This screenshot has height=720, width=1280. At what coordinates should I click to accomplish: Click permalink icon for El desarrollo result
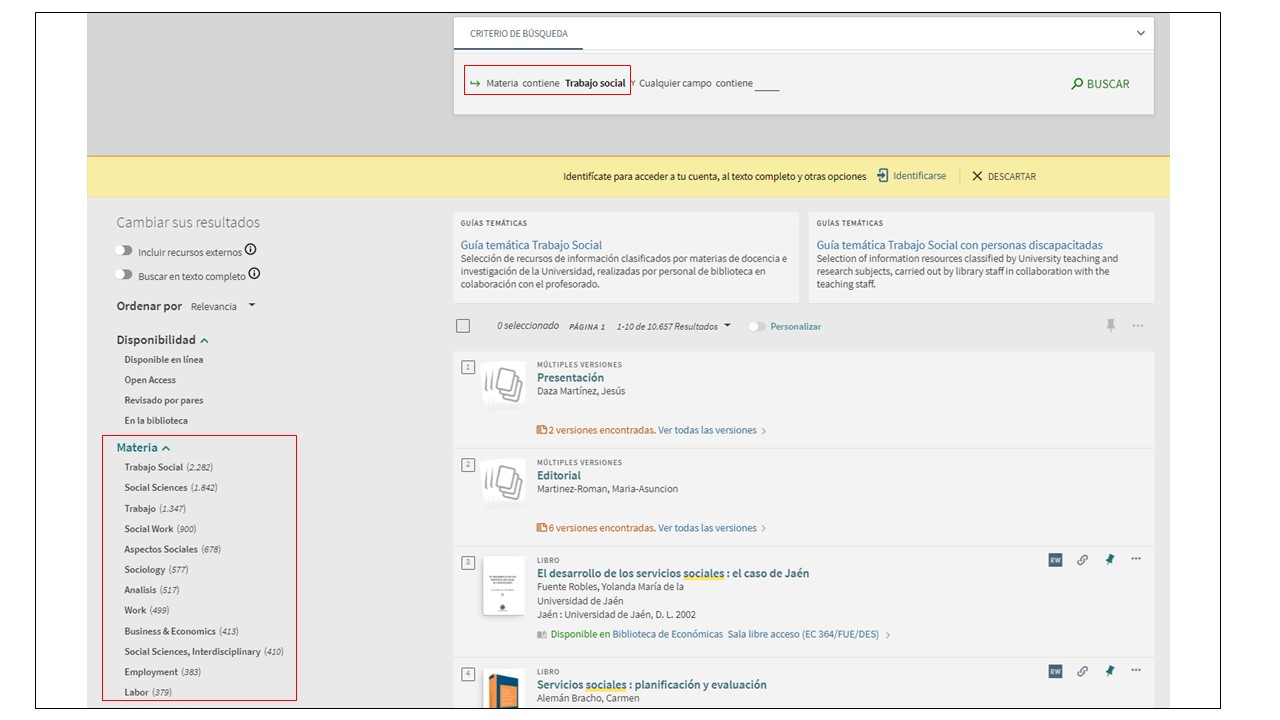1082,560
